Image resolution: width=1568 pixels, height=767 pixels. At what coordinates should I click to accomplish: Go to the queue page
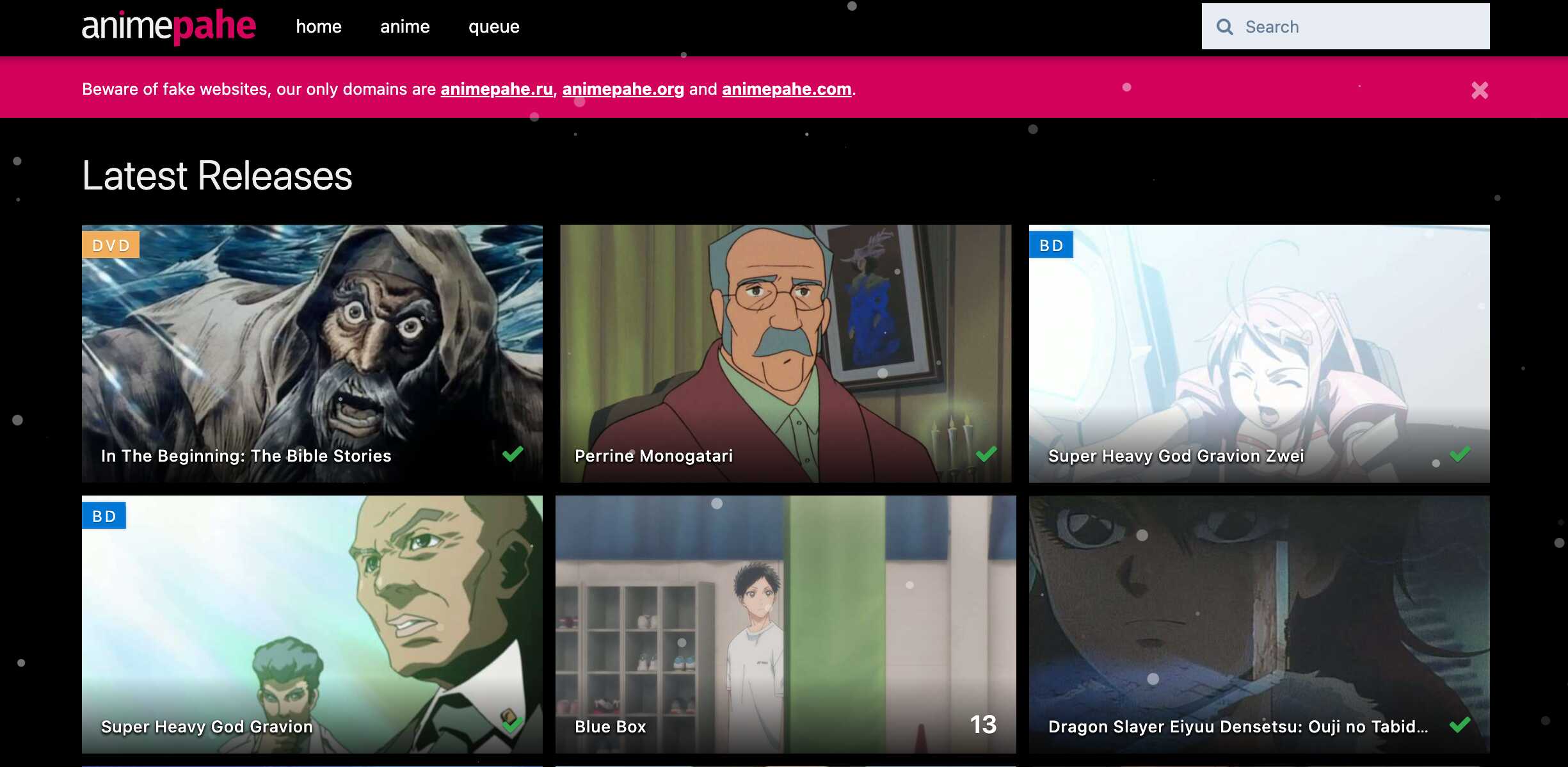(493, 27)
